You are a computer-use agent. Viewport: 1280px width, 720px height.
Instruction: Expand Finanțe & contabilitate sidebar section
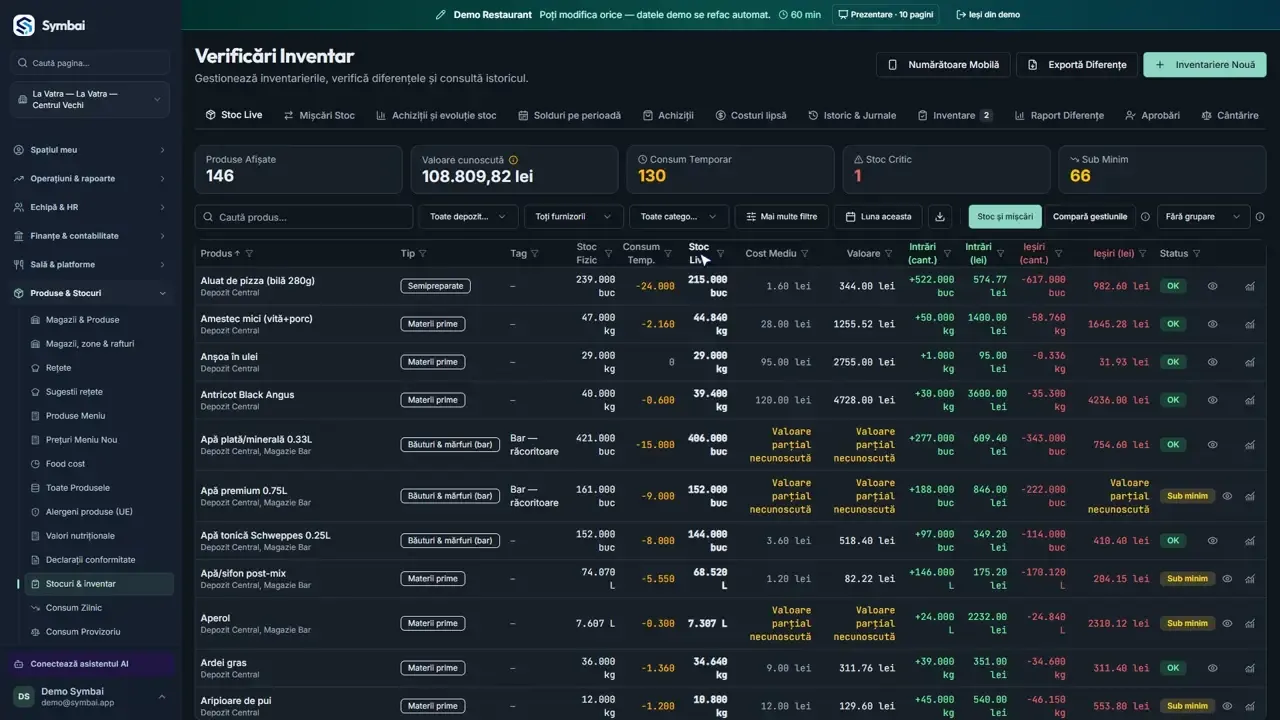tap(91, 236)
